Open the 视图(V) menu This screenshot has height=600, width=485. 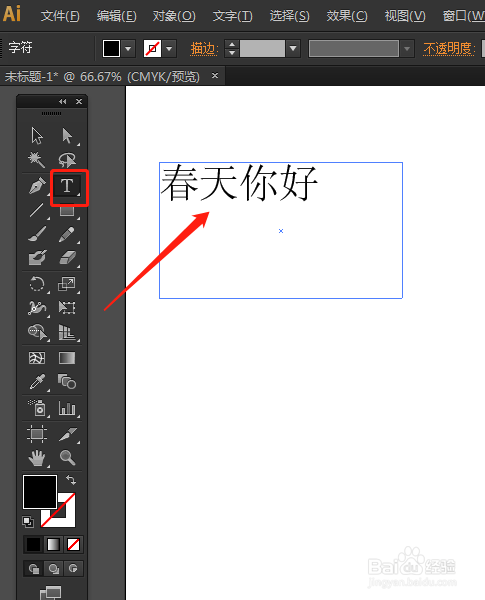point(405,16)
